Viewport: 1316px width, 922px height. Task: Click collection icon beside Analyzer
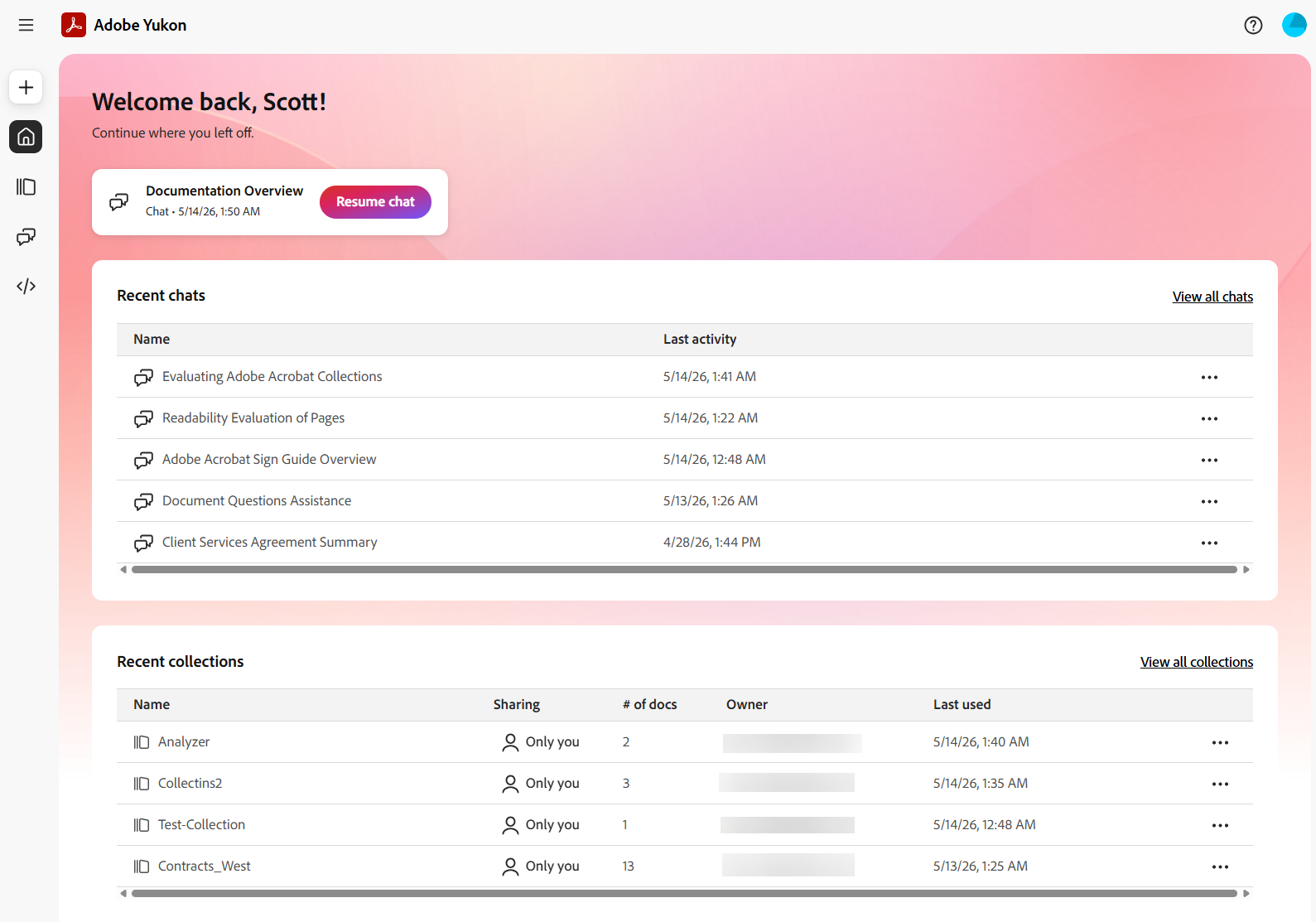(x=142, y=742)
